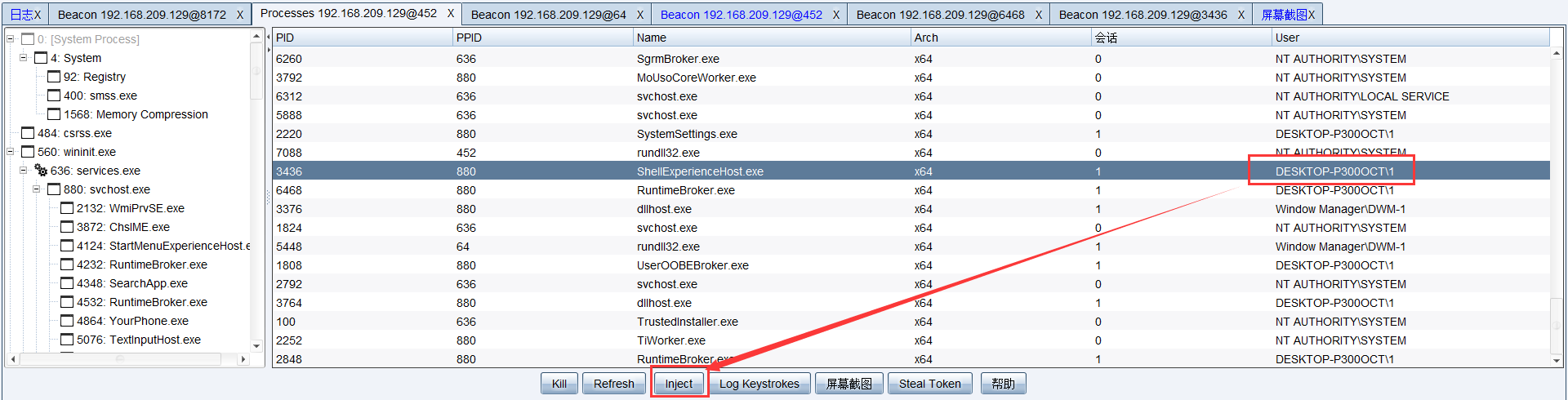
Task: Collapse the 560: wininit.exe tree node
Action: tap(11, 152)
